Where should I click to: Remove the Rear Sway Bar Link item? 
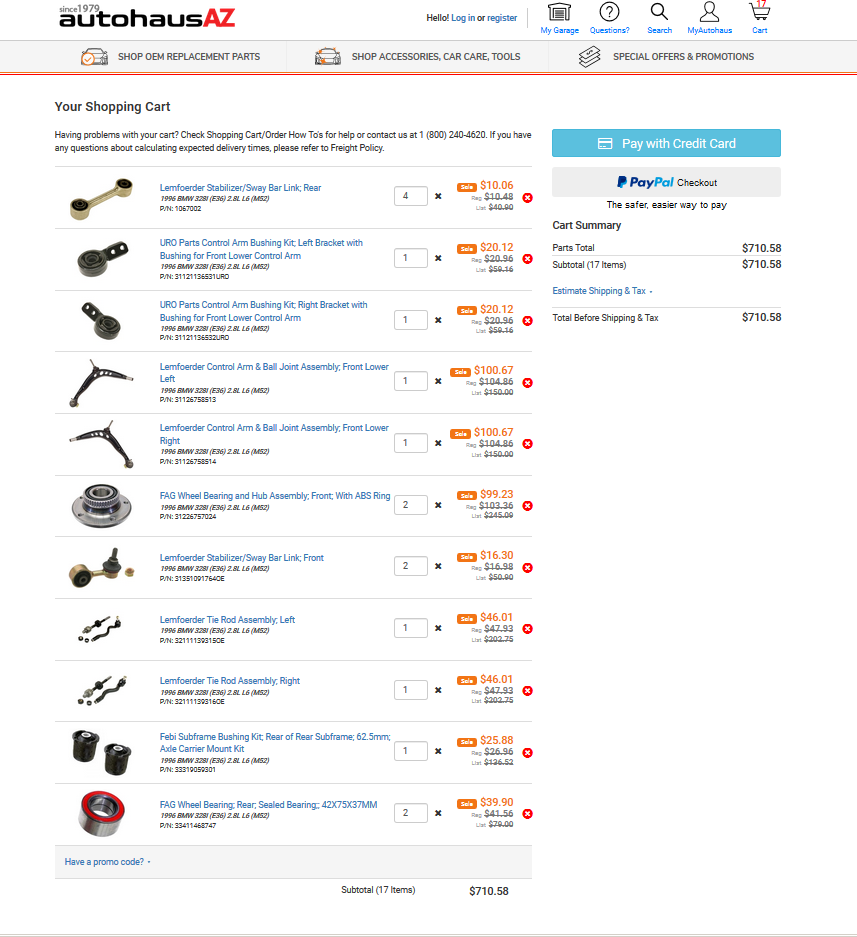528,198
